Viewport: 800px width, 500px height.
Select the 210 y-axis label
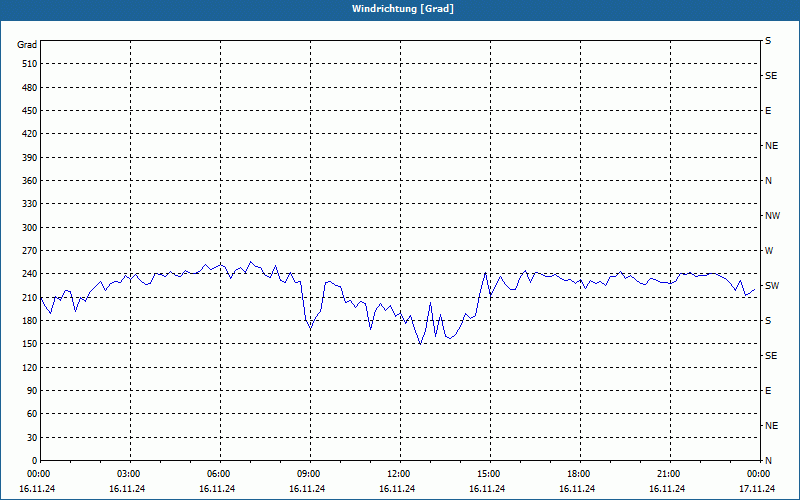click(x=30, y=297)
